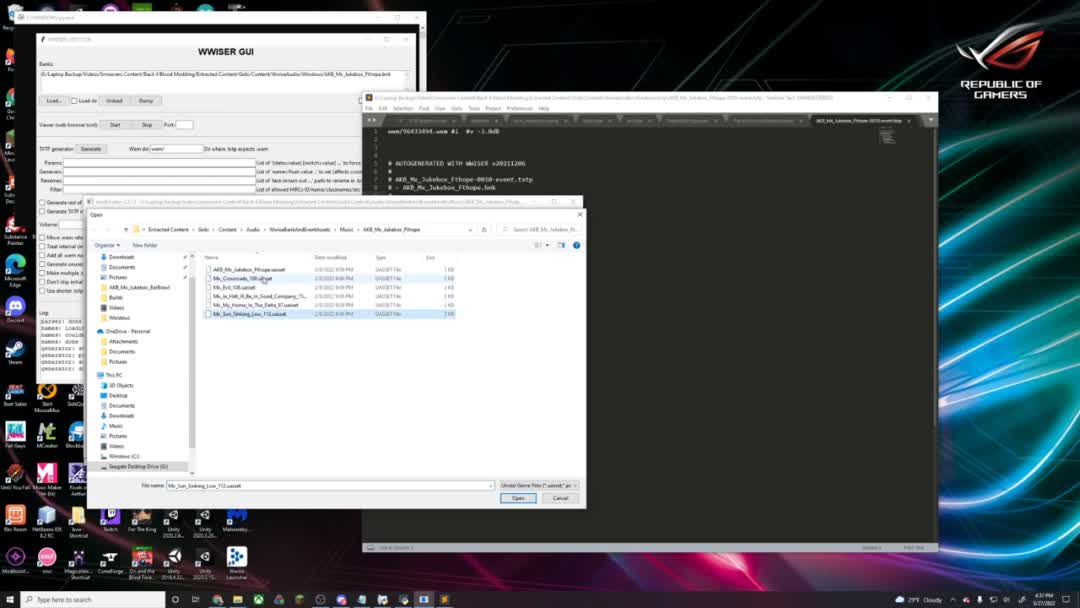Toggle 'Generate rest of' checkbox in Wwiser

coord(43,202)
